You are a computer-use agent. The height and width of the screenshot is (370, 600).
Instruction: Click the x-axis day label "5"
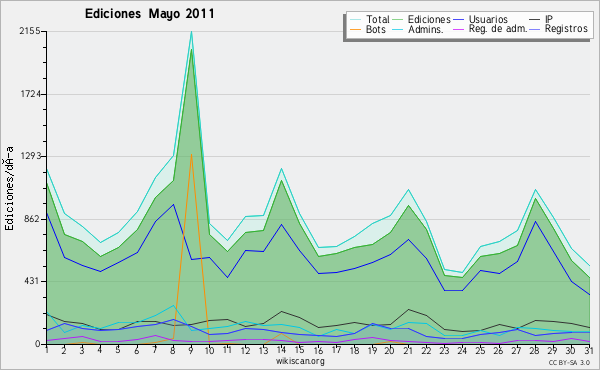[x=118, y=350]
